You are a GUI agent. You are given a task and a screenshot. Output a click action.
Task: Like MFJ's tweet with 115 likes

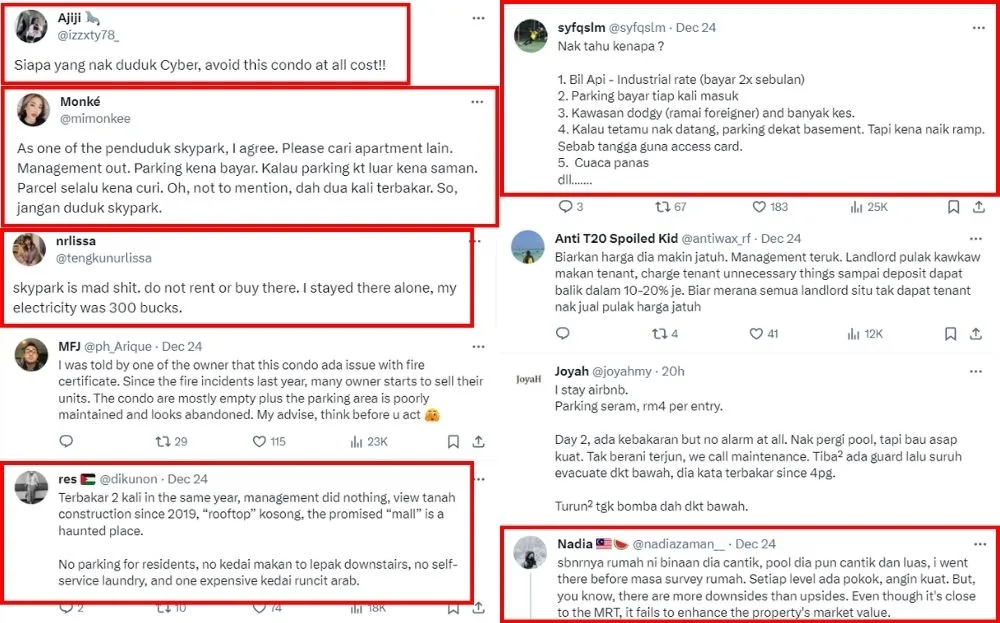258,441
